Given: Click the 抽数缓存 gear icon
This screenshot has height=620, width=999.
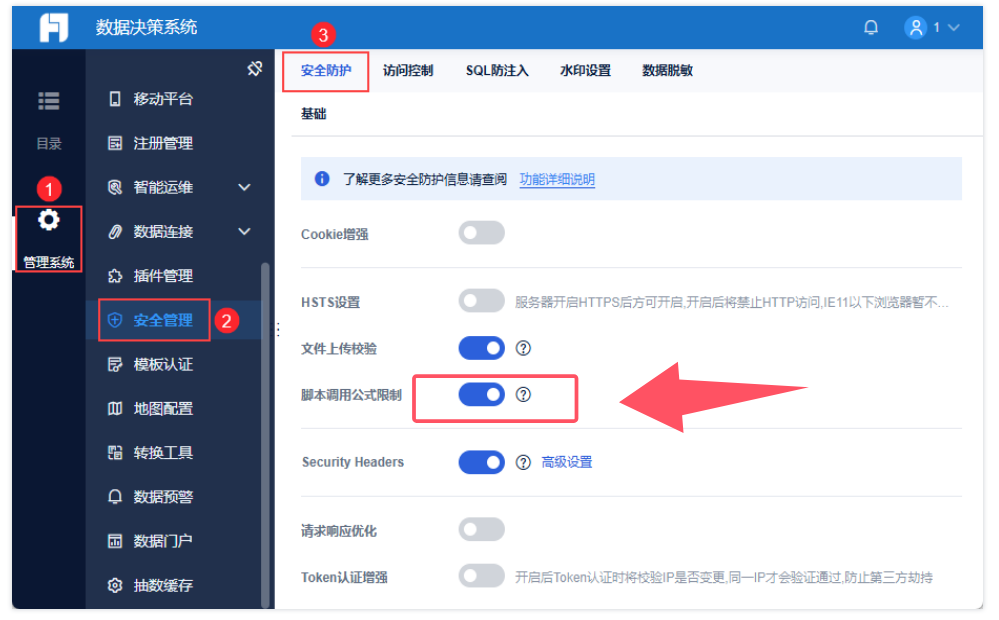Looking at the screenshot, I should 115,585.
